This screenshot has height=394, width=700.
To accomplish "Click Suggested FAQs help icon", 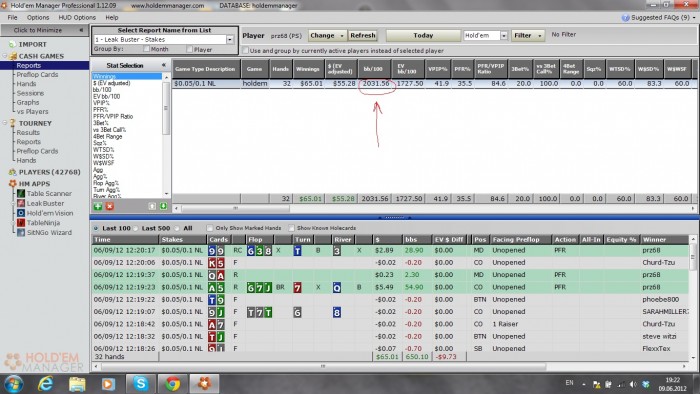I will click(625, 17).
